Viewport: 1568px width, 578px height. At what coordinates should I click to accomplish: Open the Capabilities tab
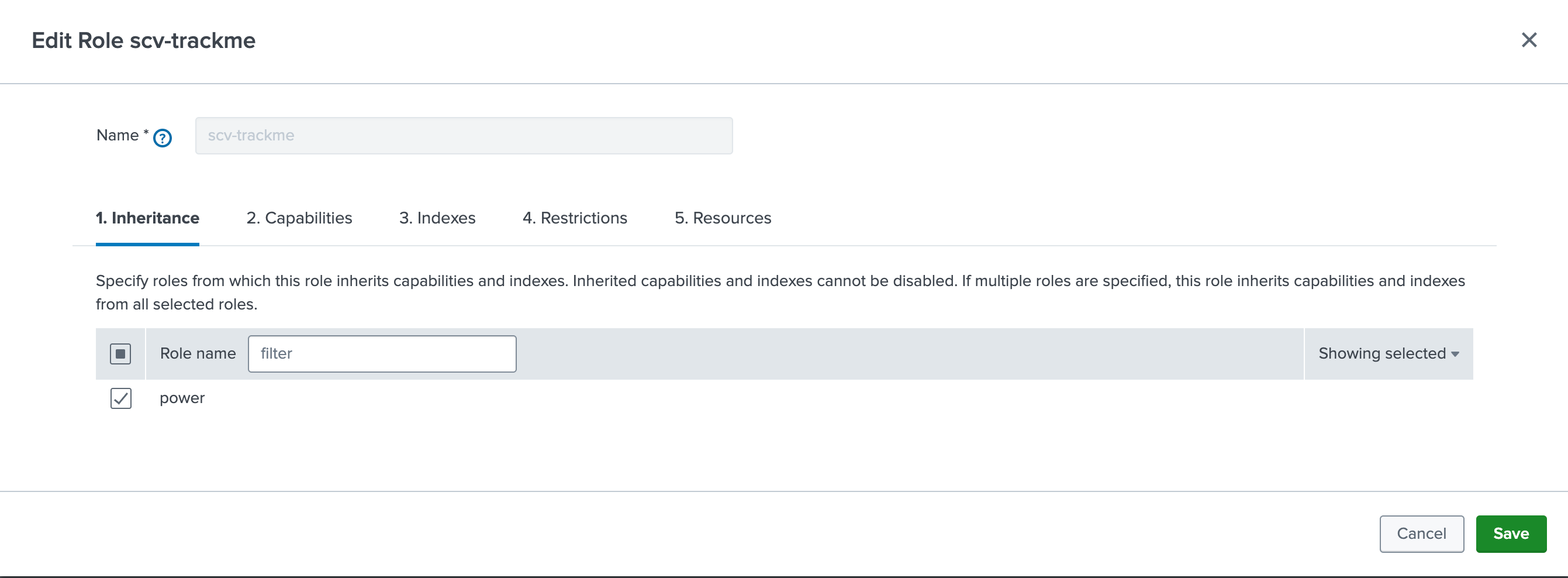(299, 218)
